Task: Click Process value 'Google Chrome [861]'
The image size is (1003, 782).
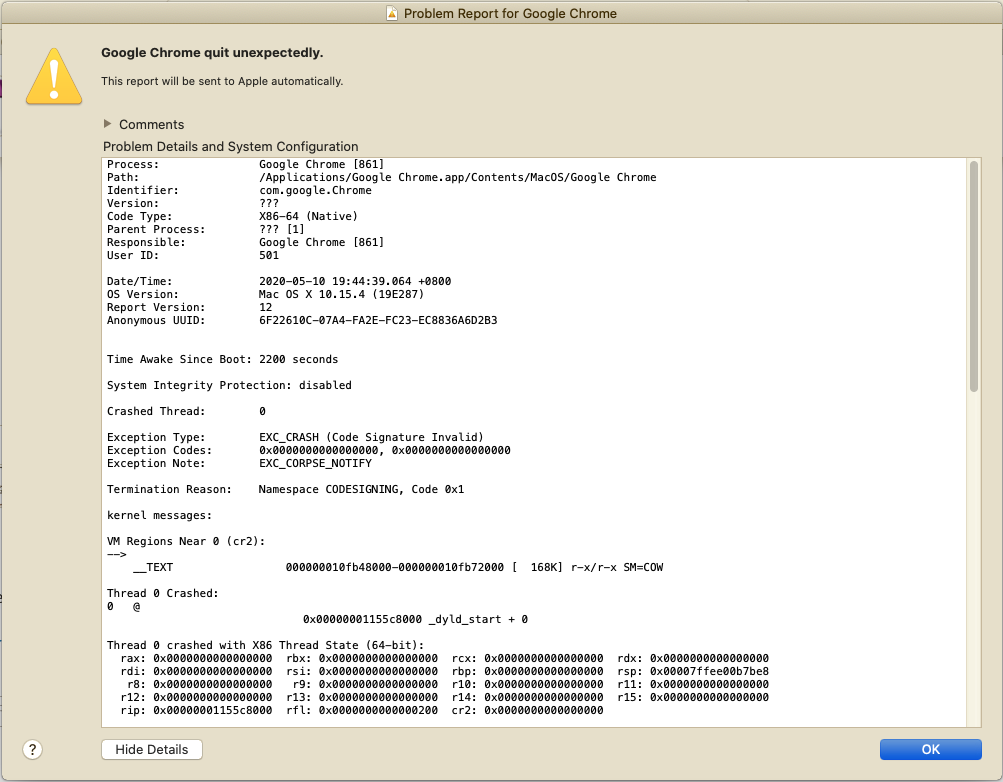Action: (321, 164)
